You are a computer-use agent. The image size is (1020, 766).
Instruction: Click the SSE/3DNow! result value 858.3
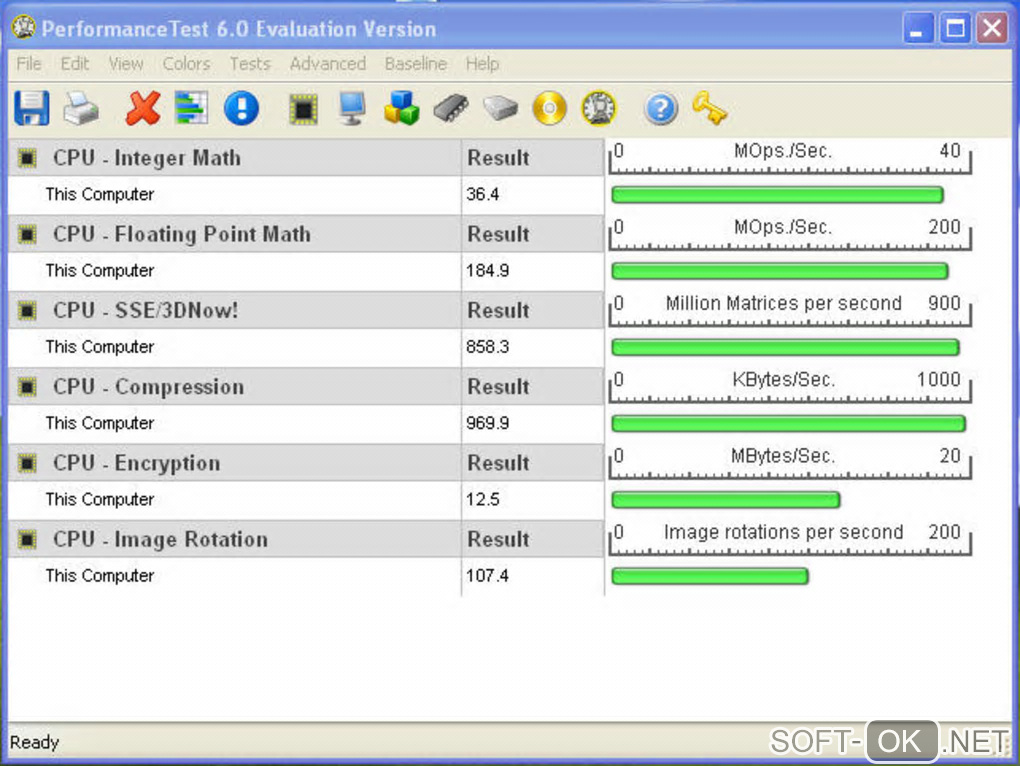coord(487,347)
